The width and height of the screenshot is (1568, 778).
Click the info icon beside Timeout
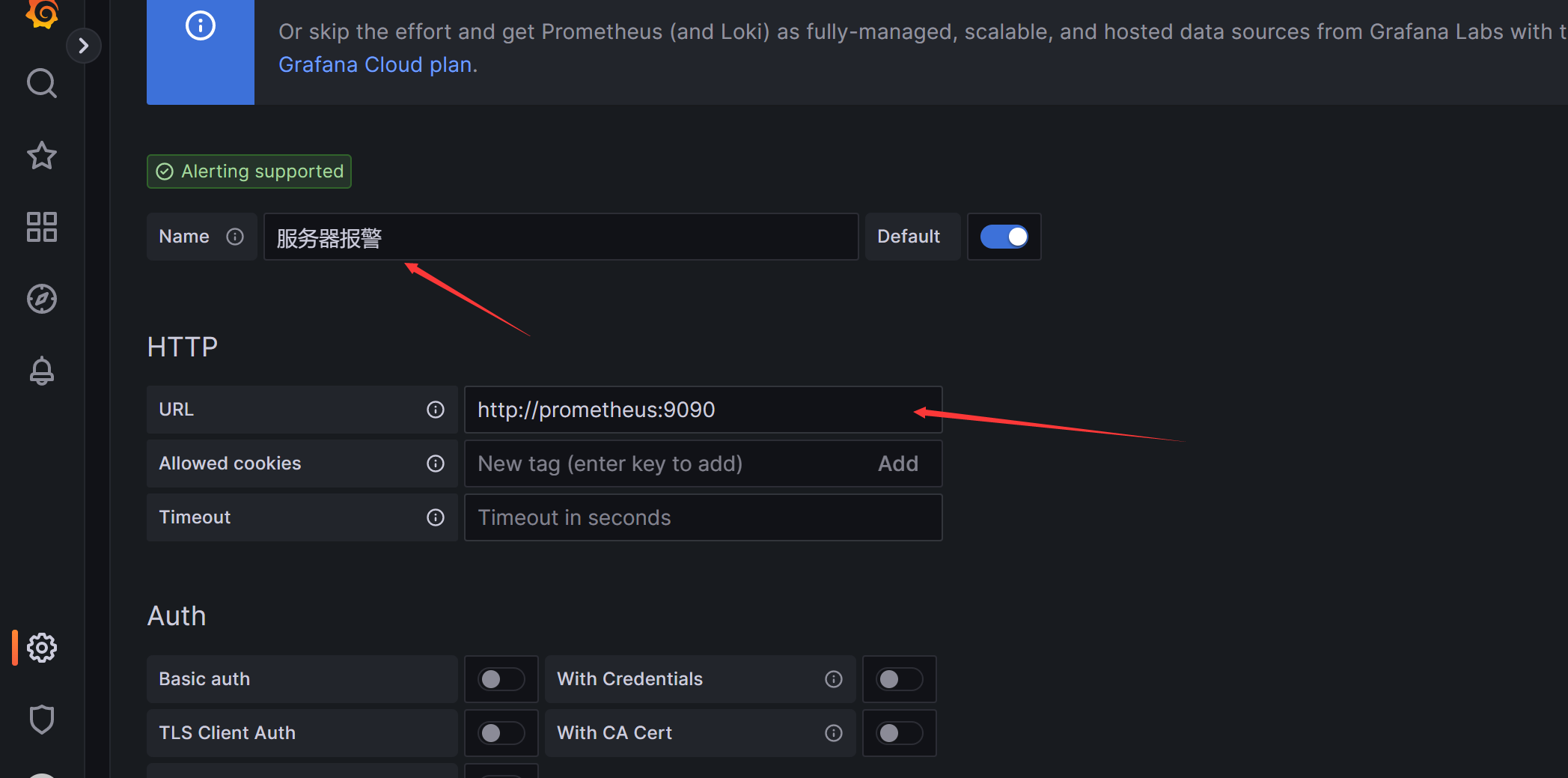click(436, 517)
